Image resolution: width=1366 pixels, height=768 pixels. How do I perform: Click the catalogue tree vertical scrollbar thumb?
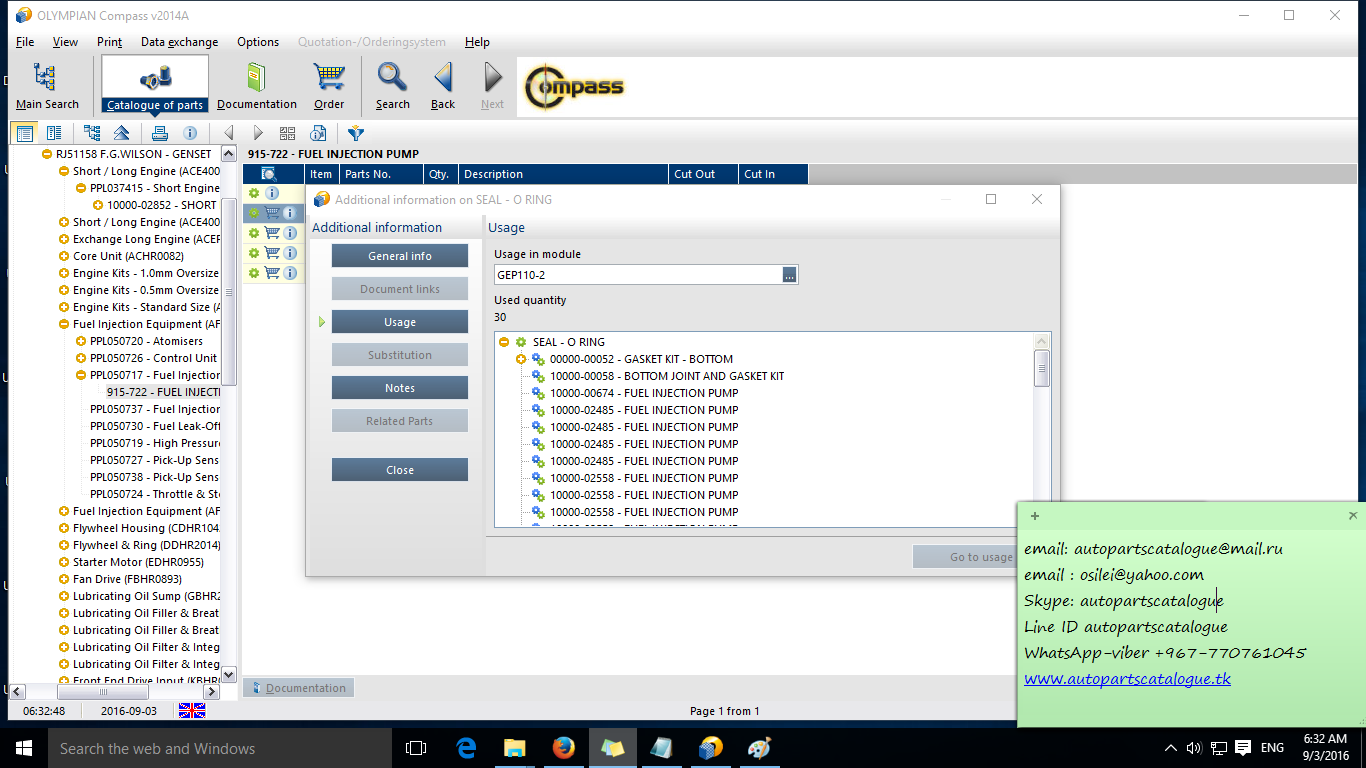coord(228,292)
